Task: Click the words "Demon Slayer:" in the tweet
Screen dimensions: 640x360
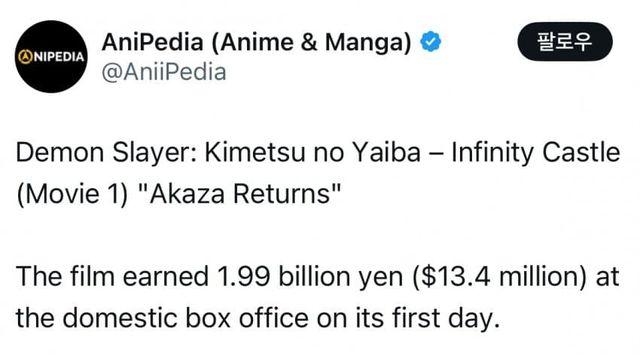Action: coord(107,153)
